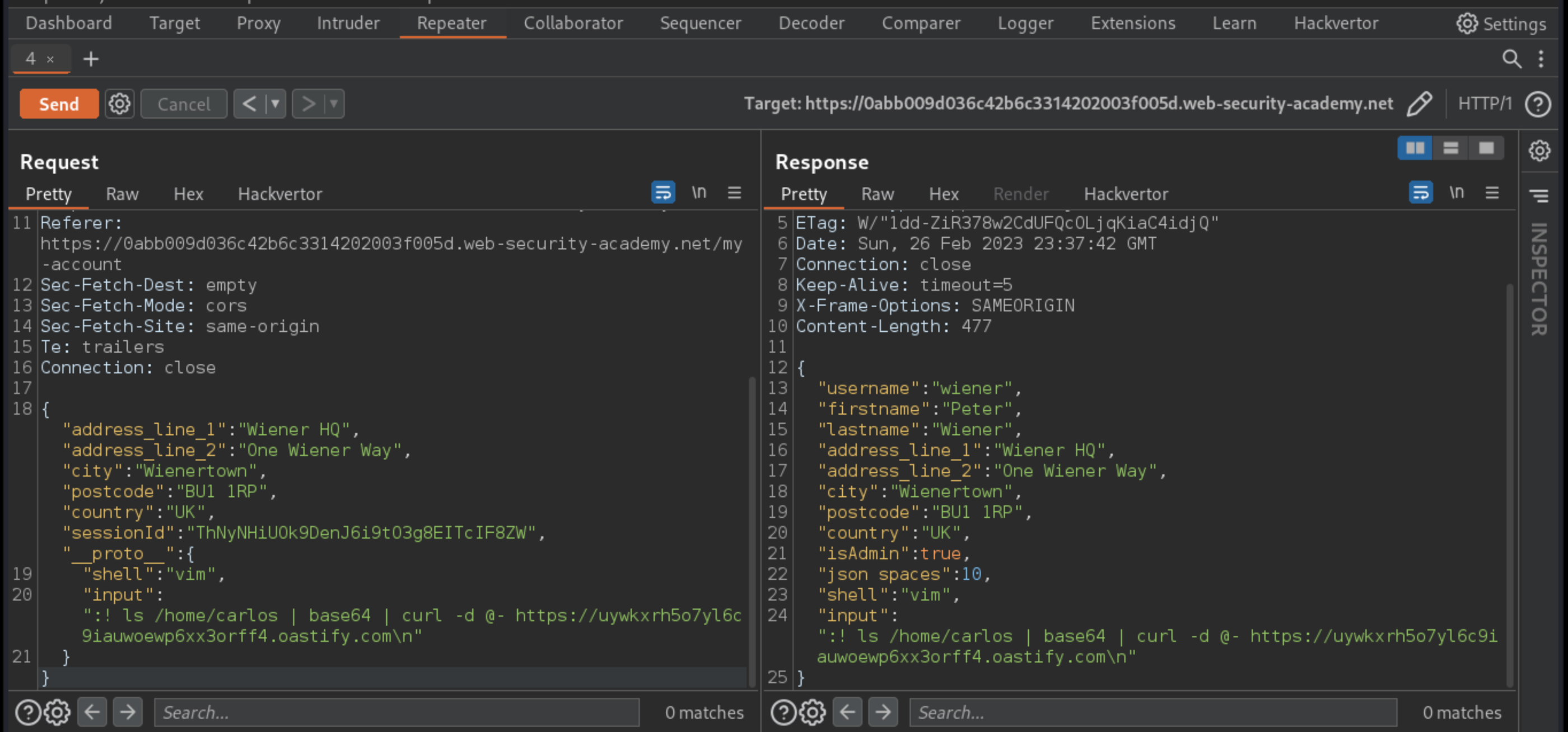Select Response Raw view
This screenshot has width=1568, height=732.
(877, 194)
